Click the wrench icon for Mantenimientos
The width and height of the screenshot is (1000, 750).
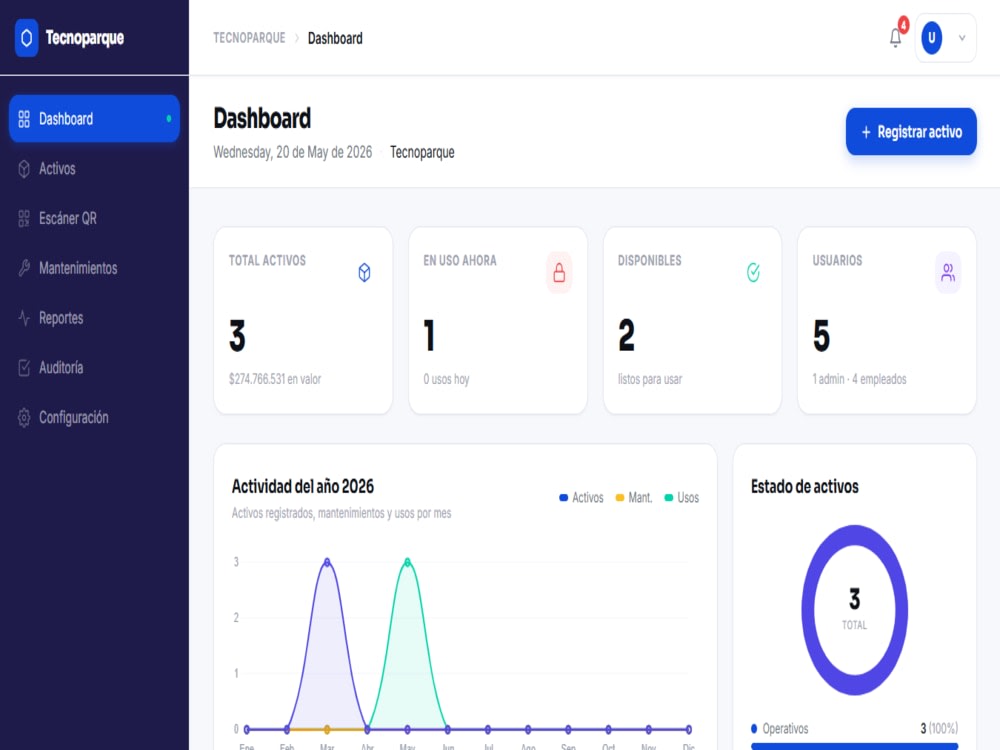[24, 268]
